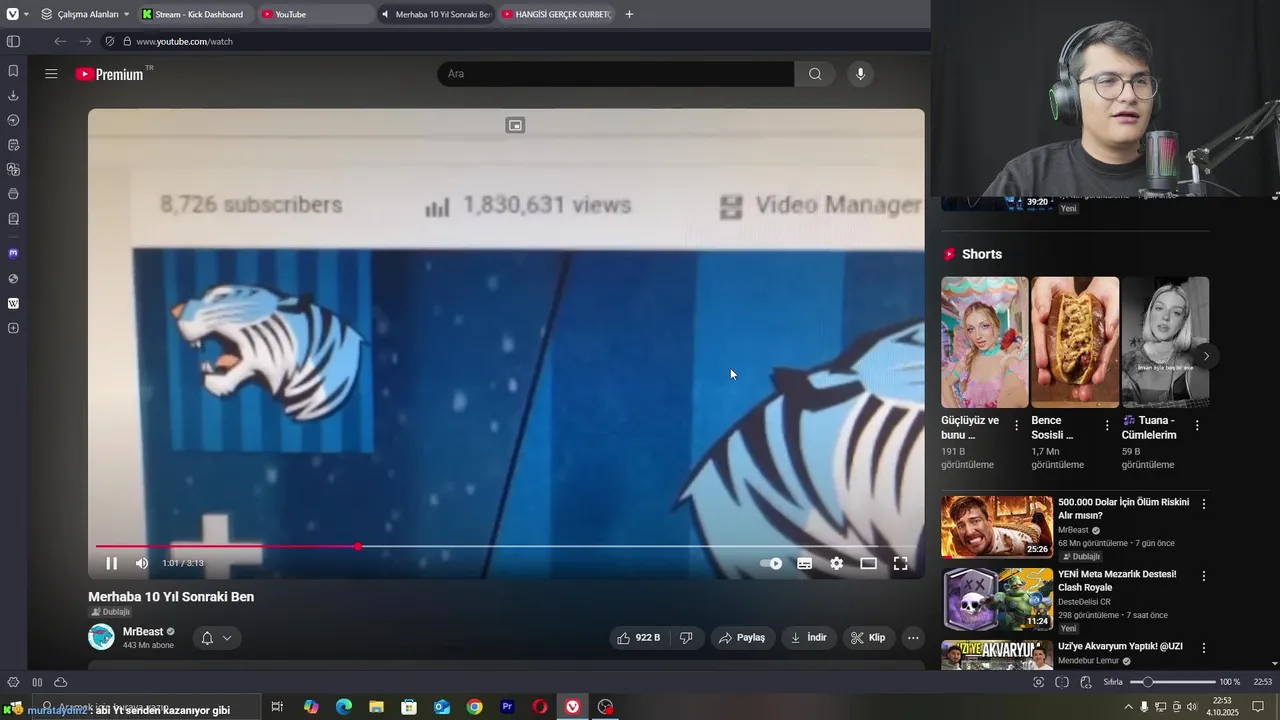This screenshot has width=1280, height=720.
Task: Open options menu for Güçlüyüz ve bunu short
Action: pyautogui.click(x=1017, y=426)
